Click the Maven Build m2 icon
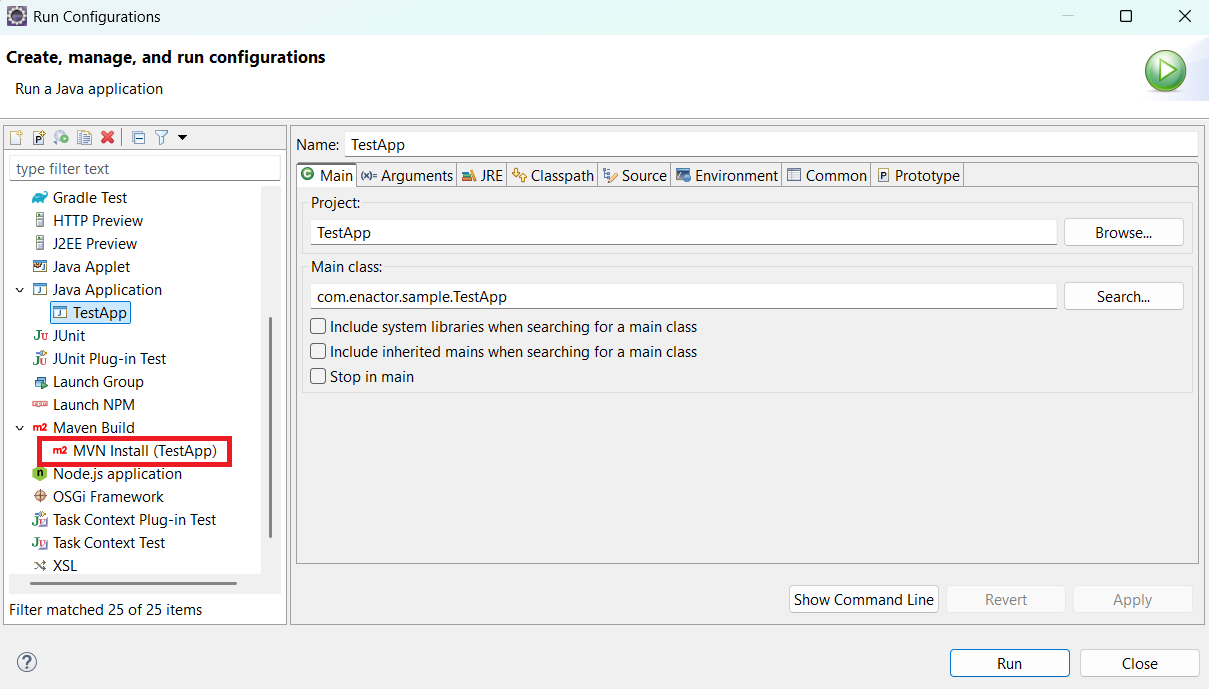 (x=40, y=428)
